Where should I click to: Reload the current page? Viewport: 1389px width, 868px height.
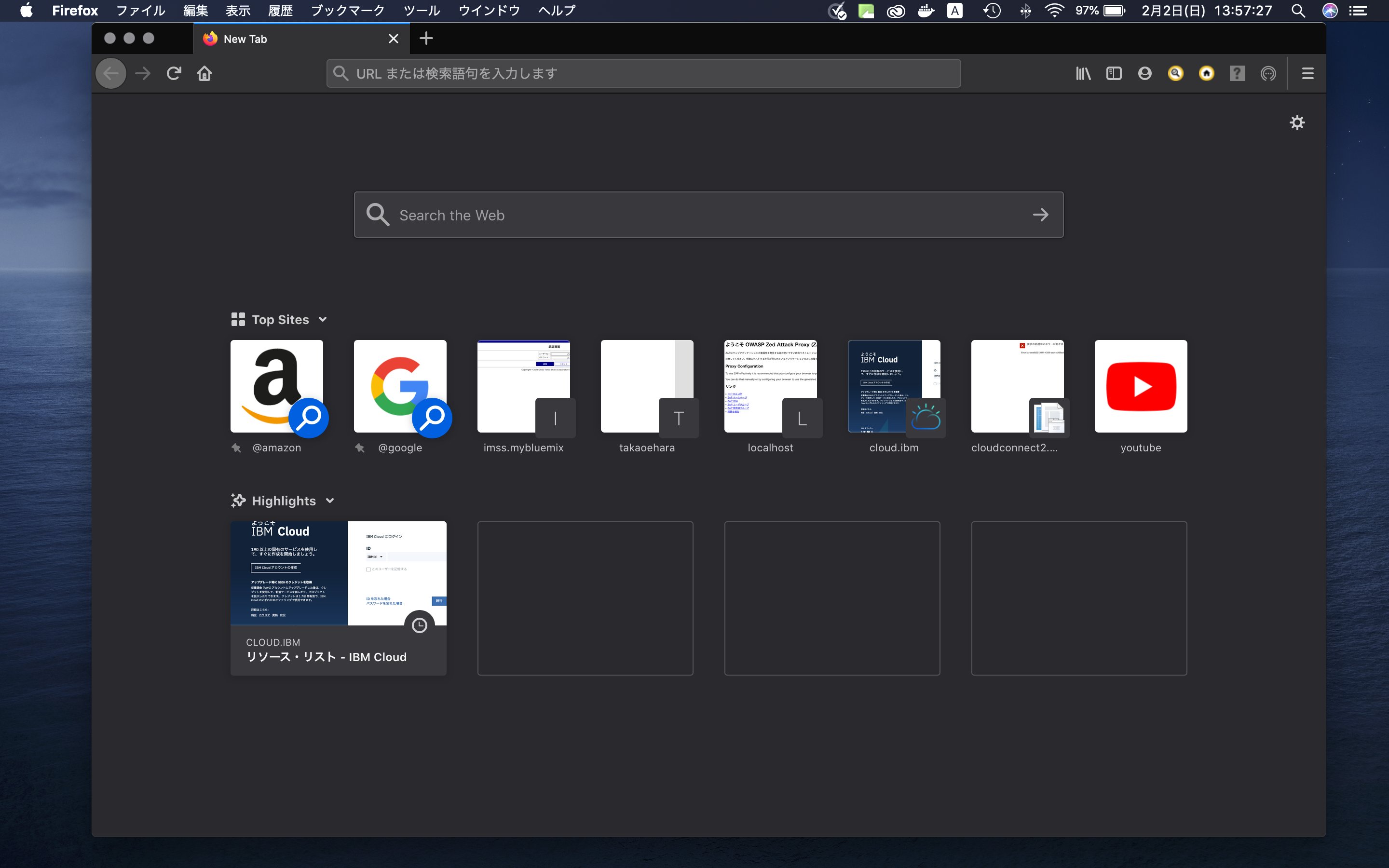174,73
